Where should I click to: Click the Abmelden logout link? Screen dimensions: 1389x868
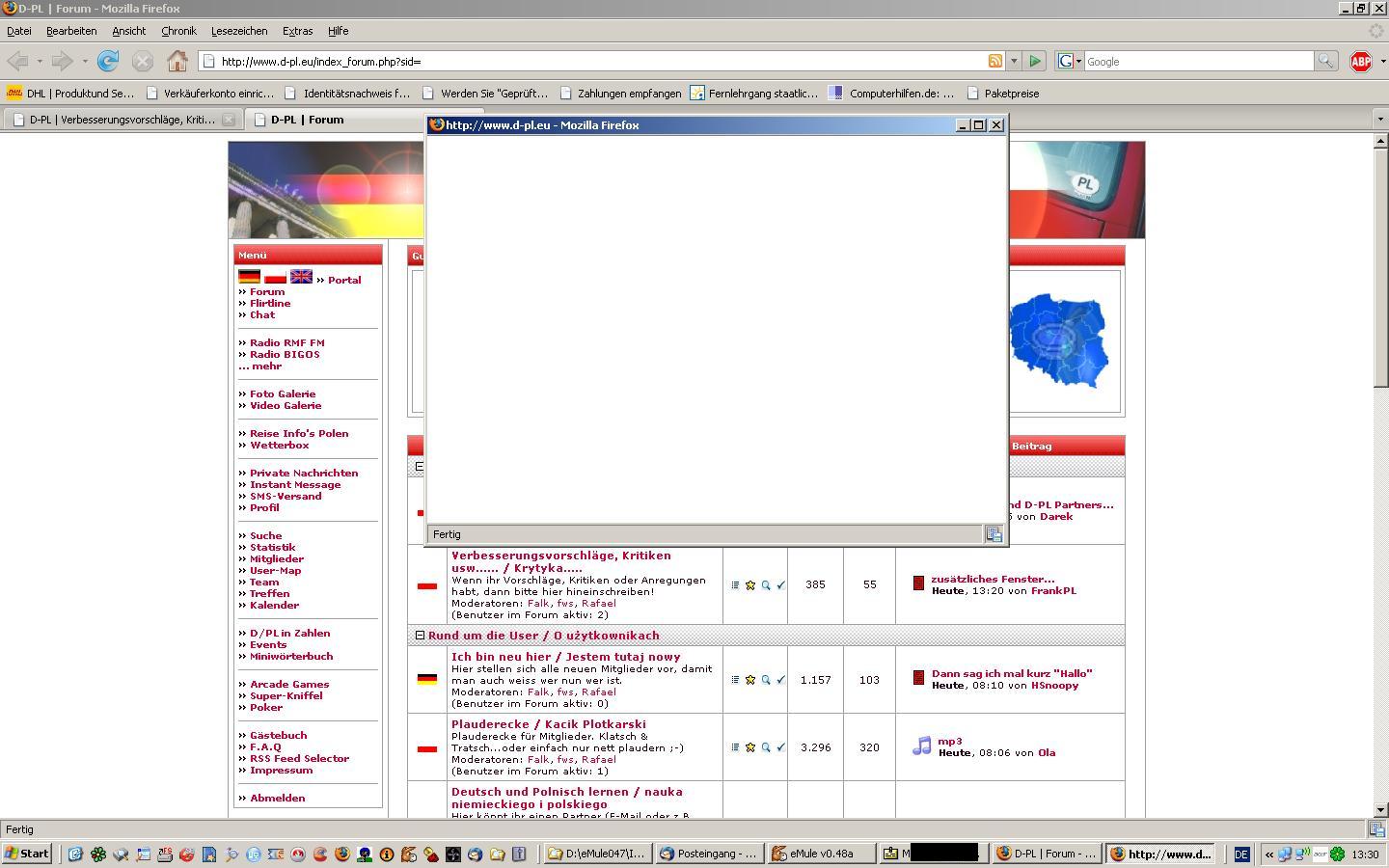coord(277,798)
